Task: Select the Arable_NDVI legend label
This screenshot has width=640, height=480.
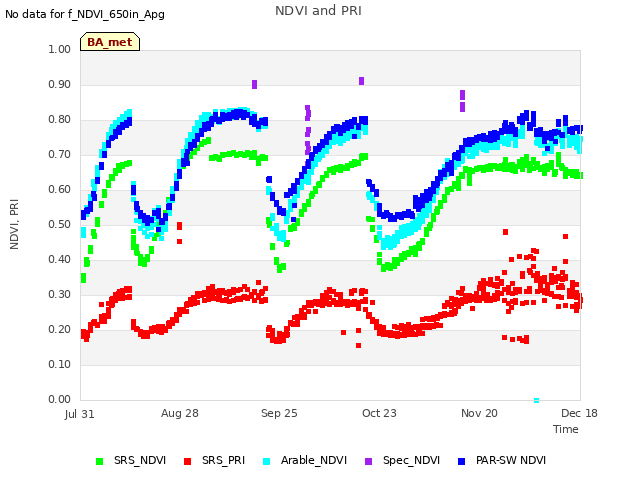Action: pyautogui.click(x=314, y=460)
